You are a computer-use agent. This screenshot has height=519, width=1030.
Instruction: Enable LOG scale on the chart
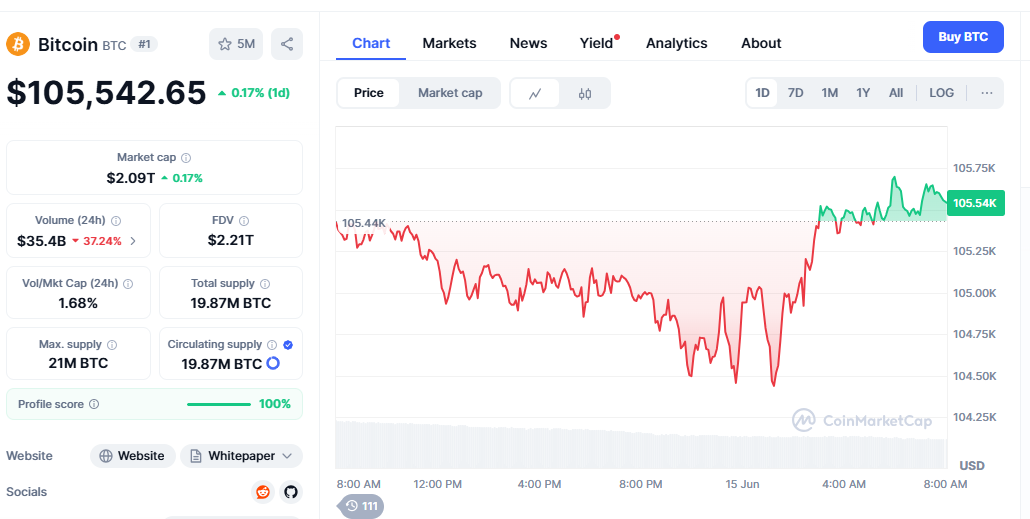[941, 93]
